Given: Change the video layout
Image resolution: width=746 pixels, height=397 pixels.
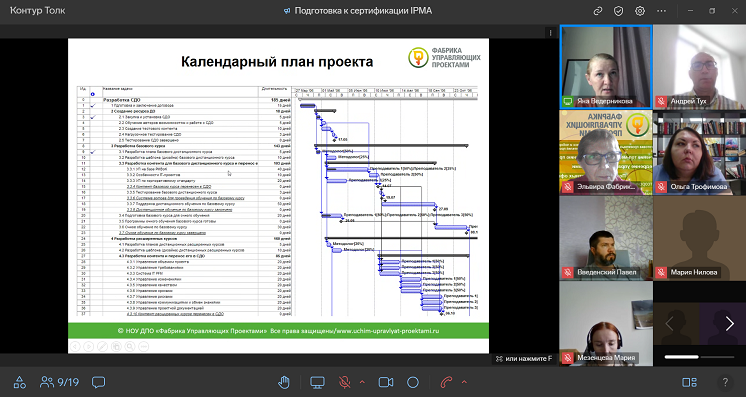Looking at the screenshot, I should pos(689,382).
